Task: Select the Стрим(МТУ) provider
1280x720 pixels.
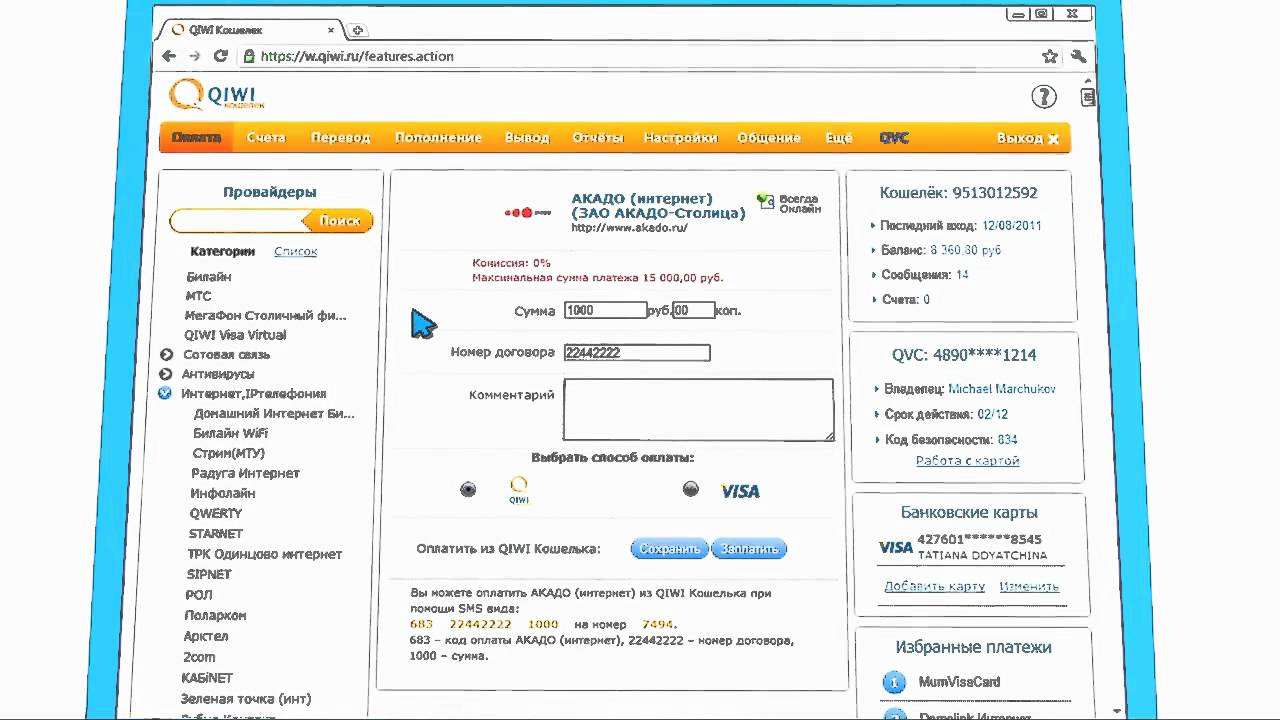Action: point(228,453)
